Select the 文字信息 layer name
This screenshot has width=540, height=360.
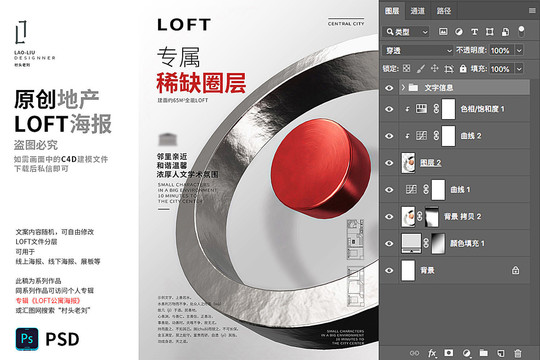click(438, 88)
